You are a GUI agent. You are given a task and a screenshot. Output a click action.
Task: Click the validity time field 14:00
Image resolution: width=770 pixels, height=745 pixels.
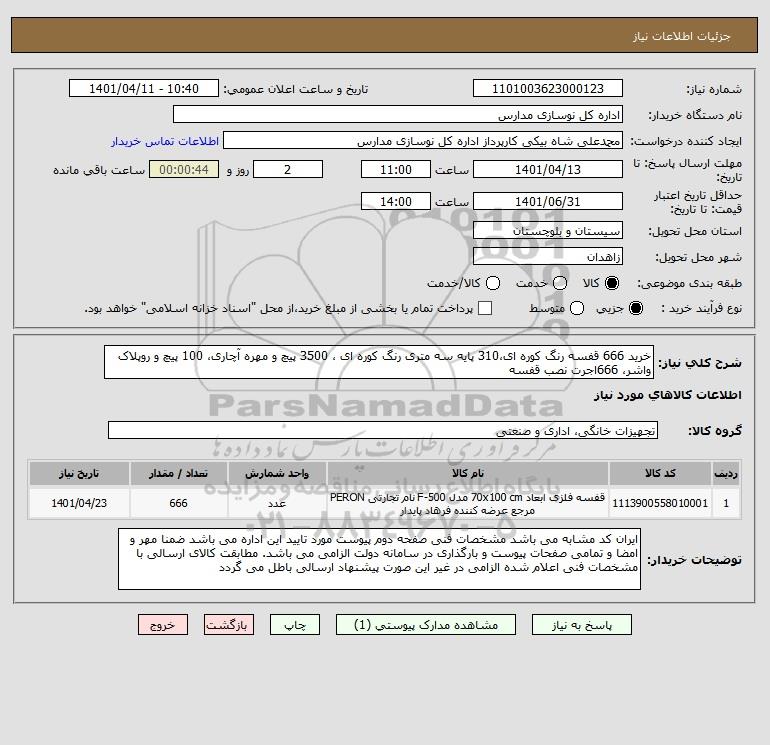396,201
